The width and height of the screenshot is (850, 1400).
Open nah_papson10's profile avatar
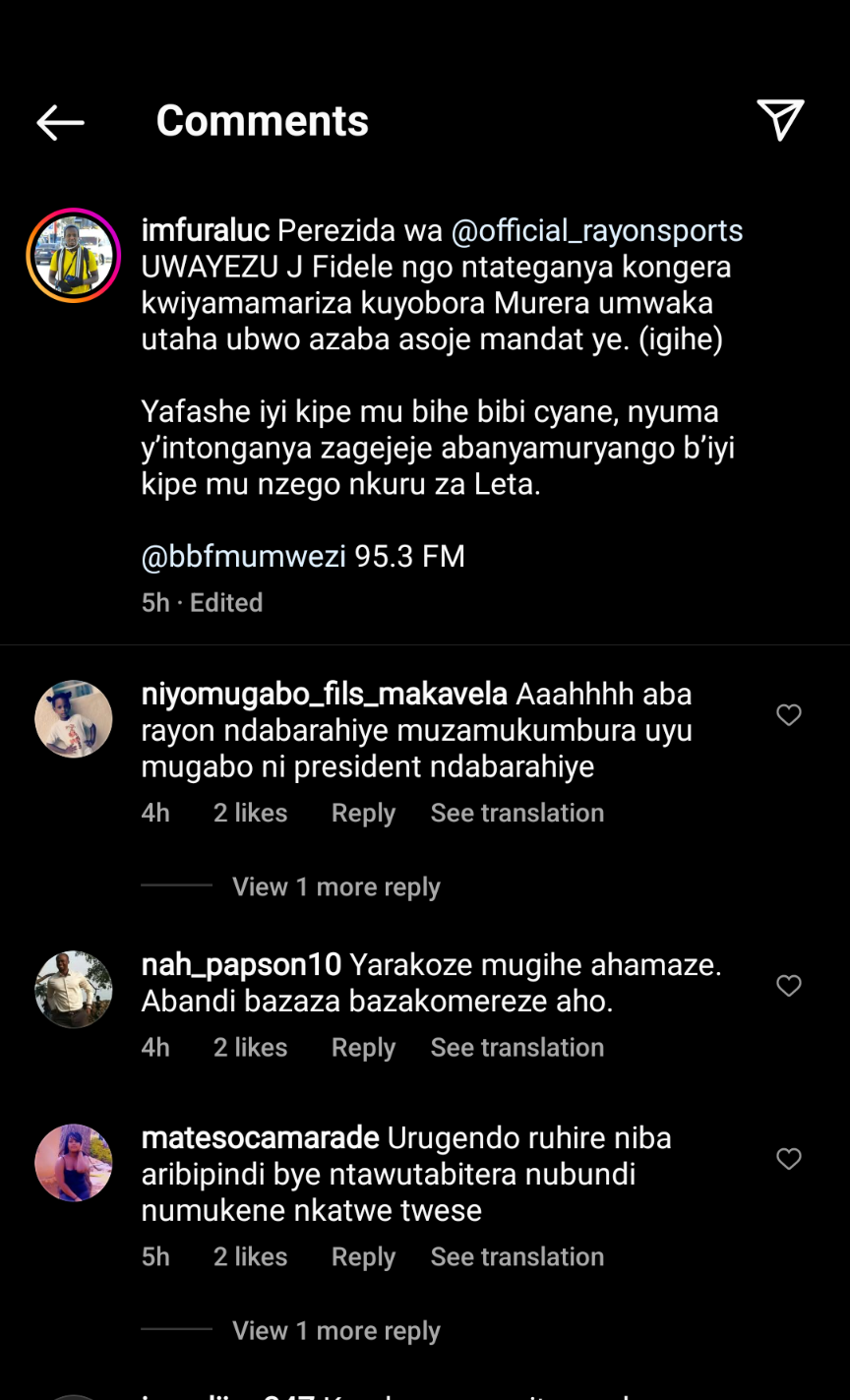click(74, 990)
